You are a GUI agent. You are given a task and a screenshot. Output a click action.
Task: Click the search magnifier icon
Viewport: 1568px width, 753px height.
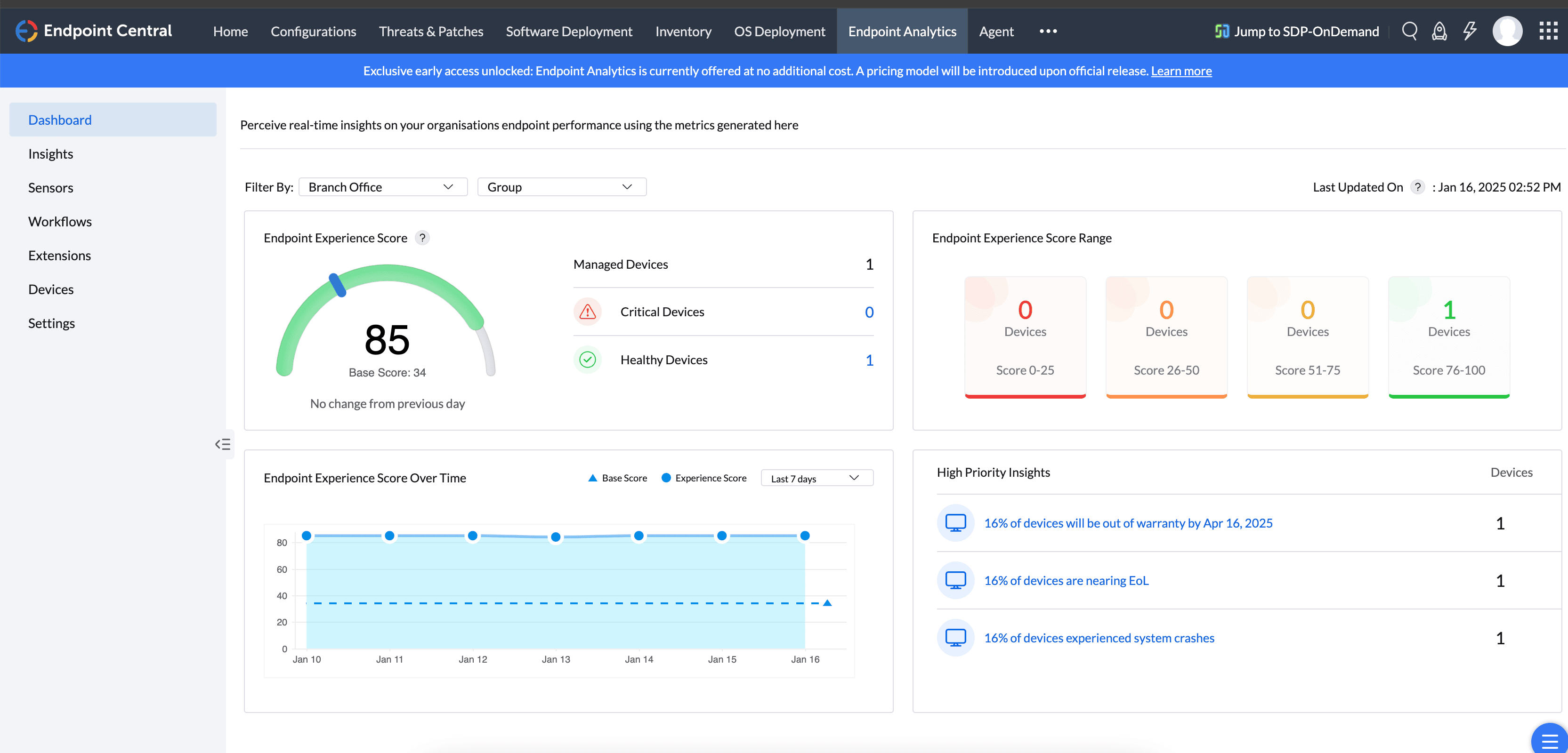coord(1409,31)
